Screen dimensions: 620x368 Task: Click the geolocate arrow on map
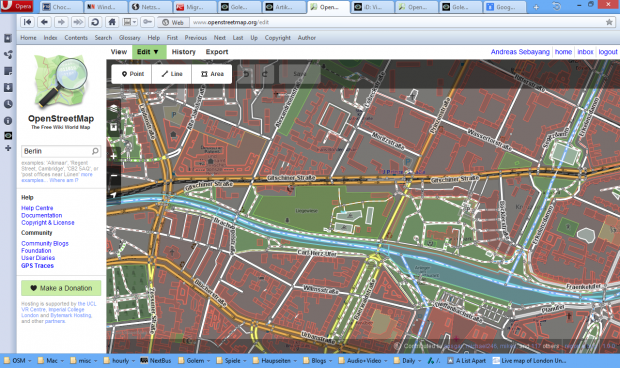[114, 194]
